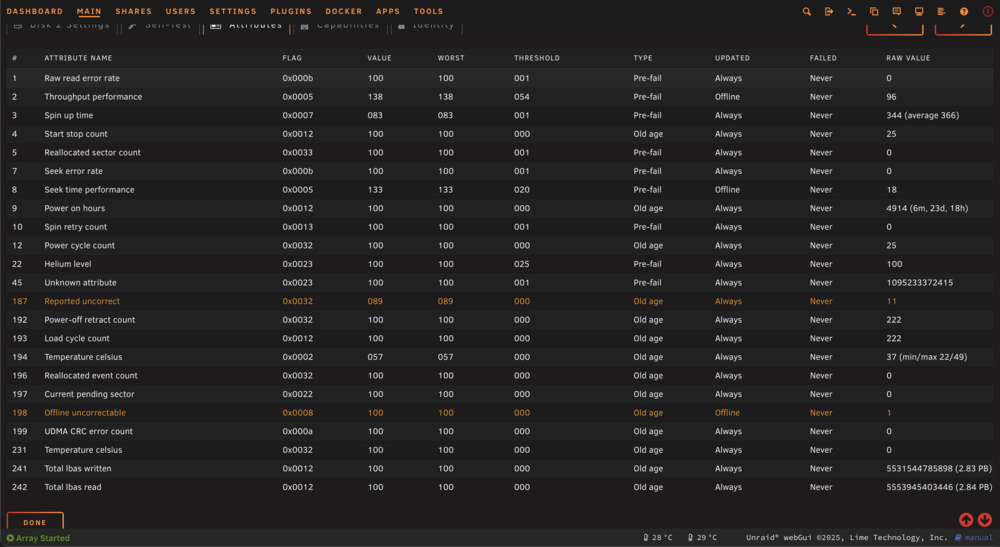Open the system log icon
The height and width of the screenshot is (547, 1000).
click(941, 11)
